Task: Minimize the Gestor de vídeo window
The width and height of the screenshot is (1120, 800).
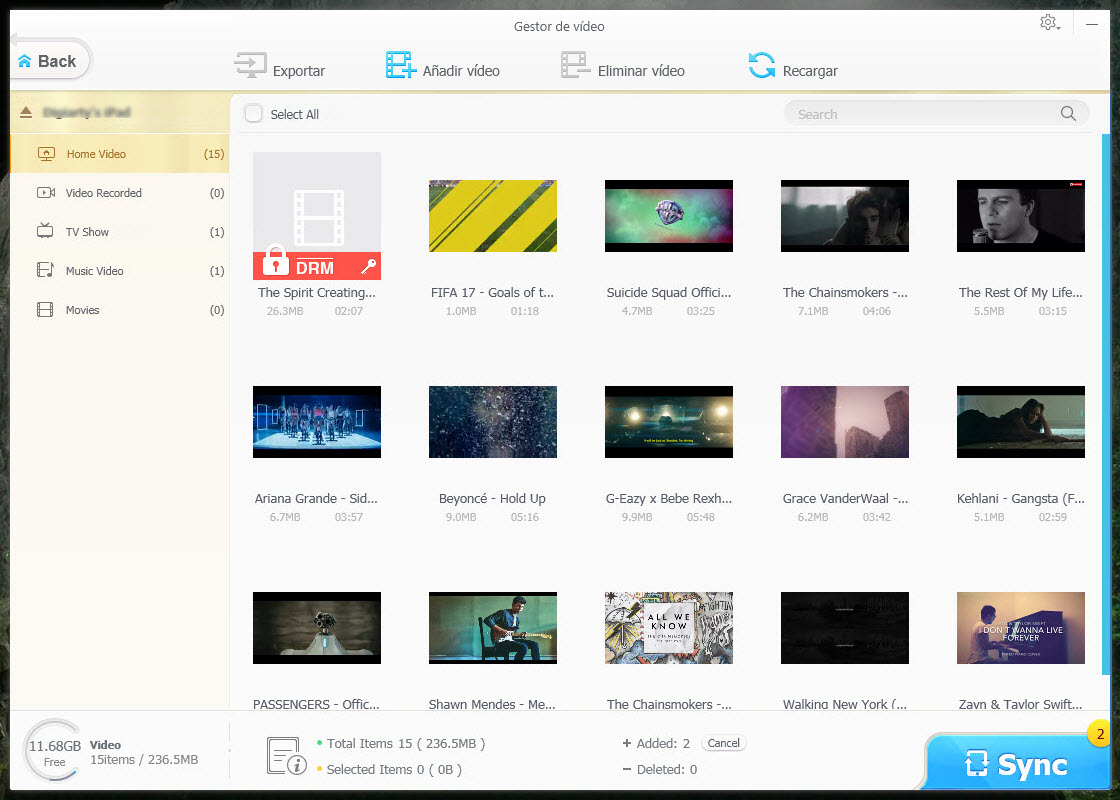Action: [x=1091, y=24]
